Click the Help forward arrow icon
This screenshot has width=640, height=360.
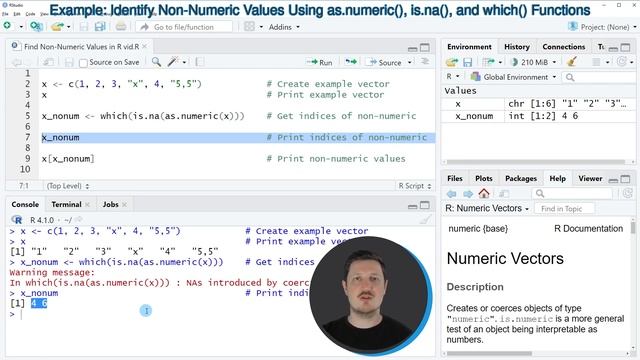(x=468, y=193)
